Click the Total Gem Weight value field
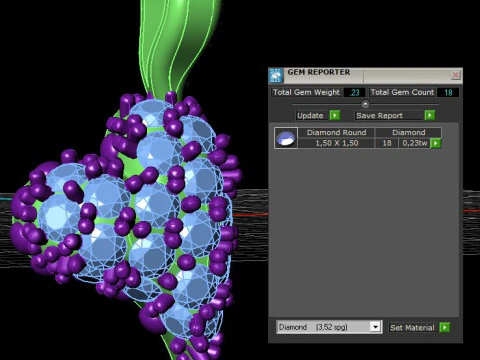Viewport: 480px width, 360px height. coord(354,92)
